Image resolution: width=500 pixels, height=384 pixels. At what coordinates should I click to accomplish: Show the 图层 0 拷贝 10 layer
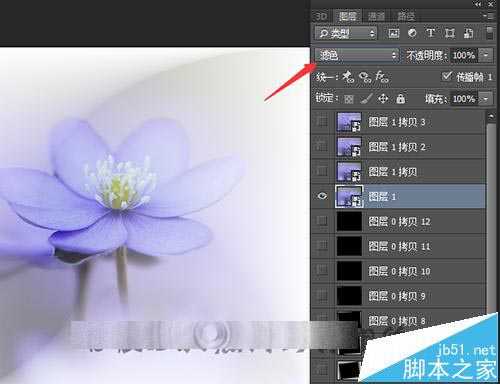click(322, 271)
